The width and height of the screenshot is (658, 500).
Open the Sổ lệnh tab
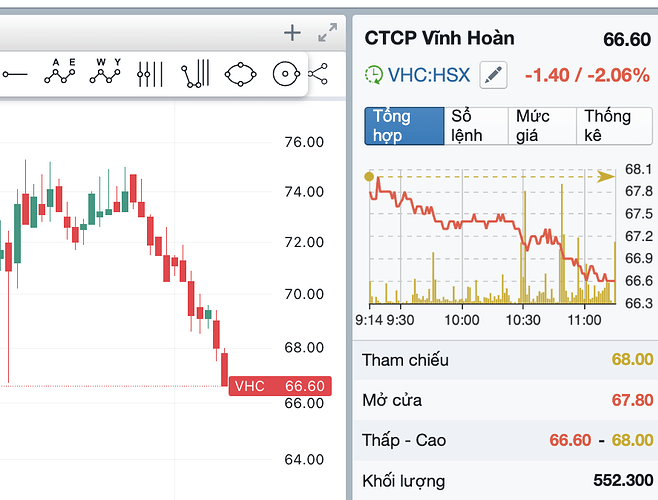coord(475,126)
